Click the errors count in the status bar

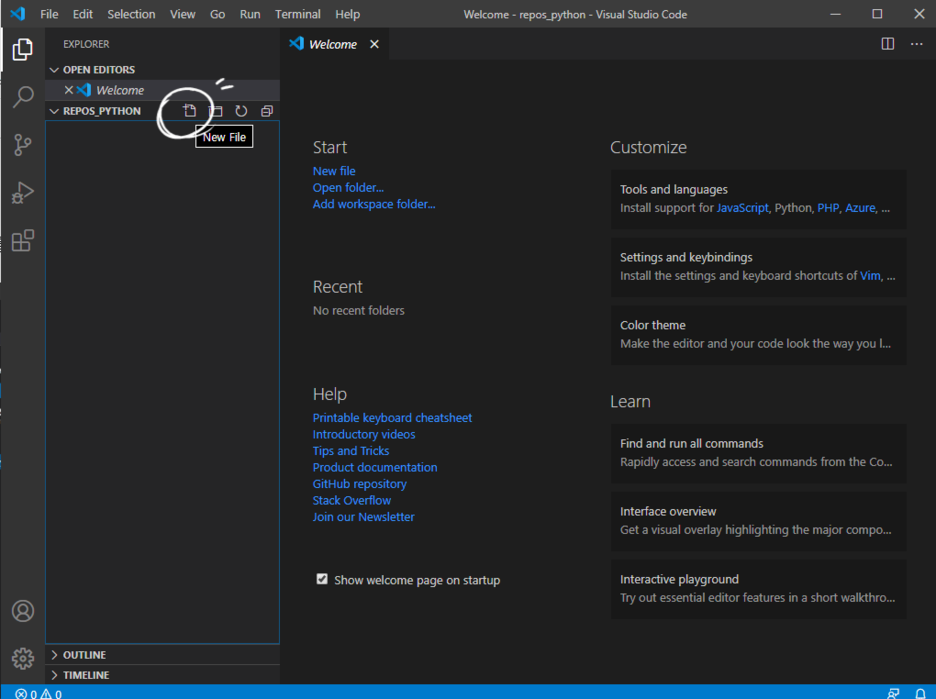[26, 694]
